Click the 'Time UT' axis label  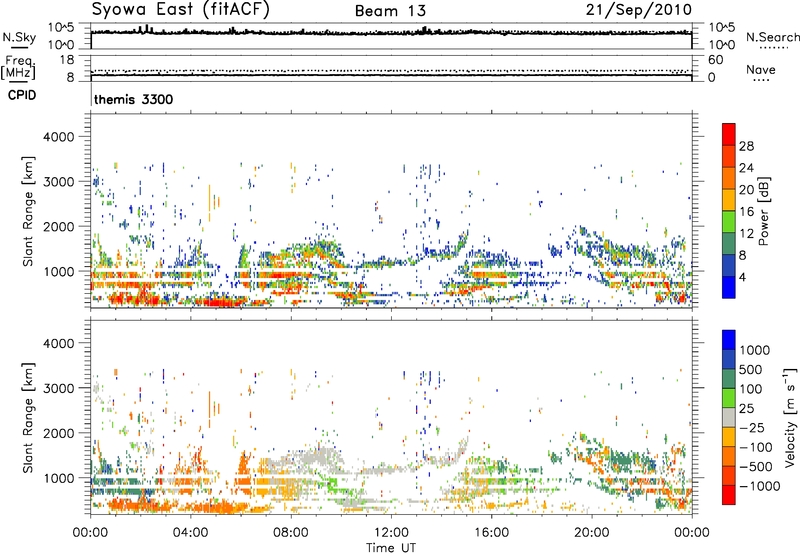coord(391,548)
